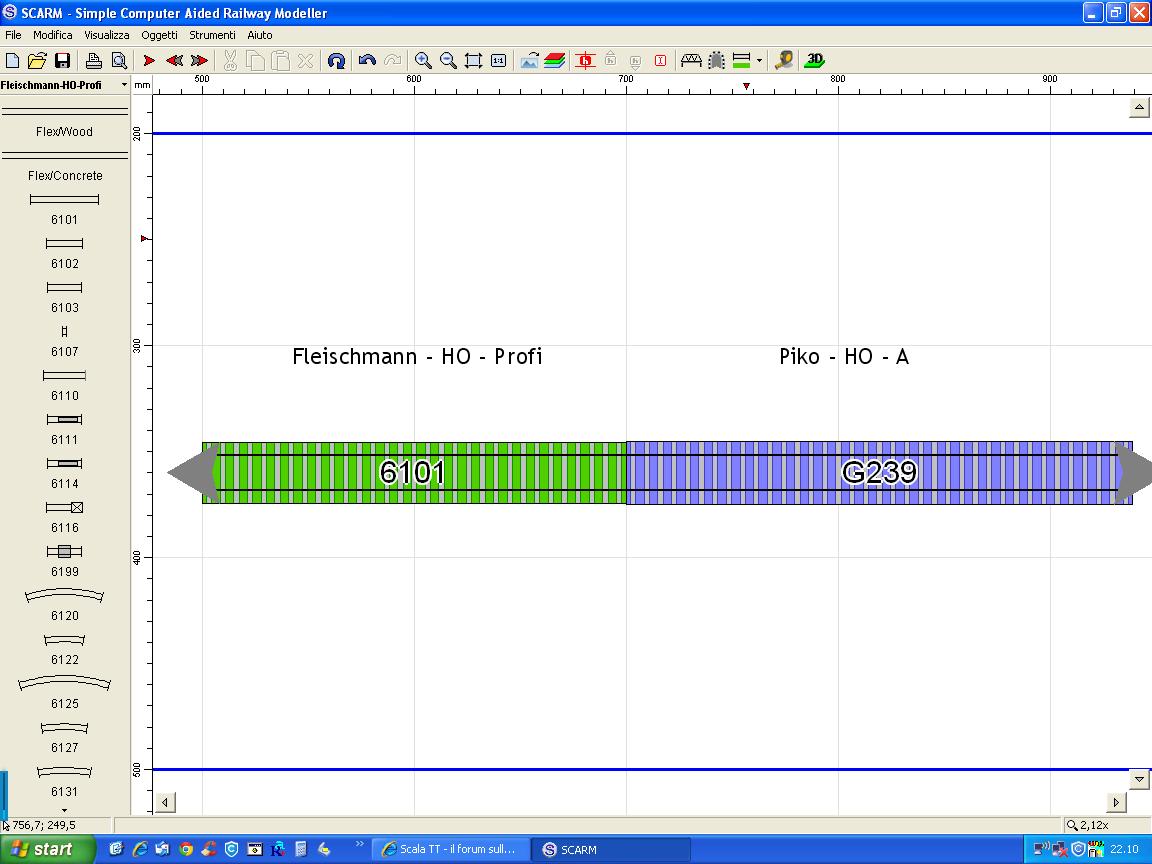Click the gray arrow at the 6101 track end

tap(192, 472)
